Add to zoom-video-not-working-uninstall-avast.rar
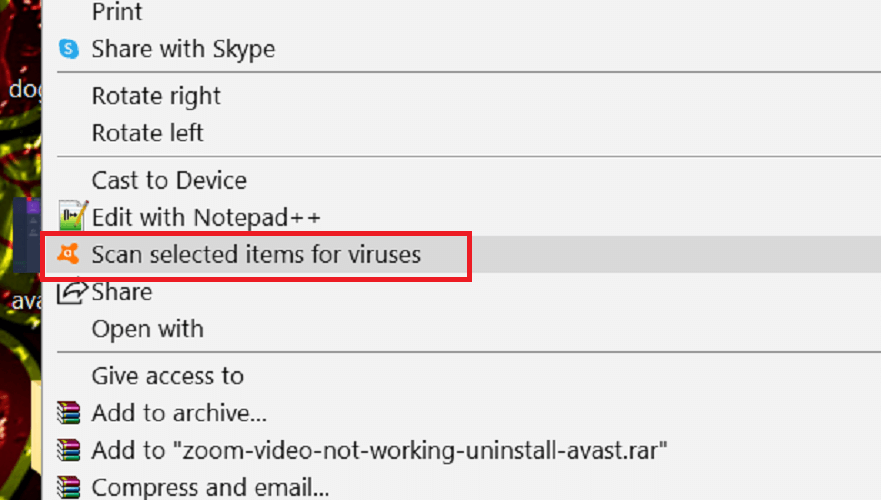The height and width of the screenshot is (500, 881). [379, 450]
